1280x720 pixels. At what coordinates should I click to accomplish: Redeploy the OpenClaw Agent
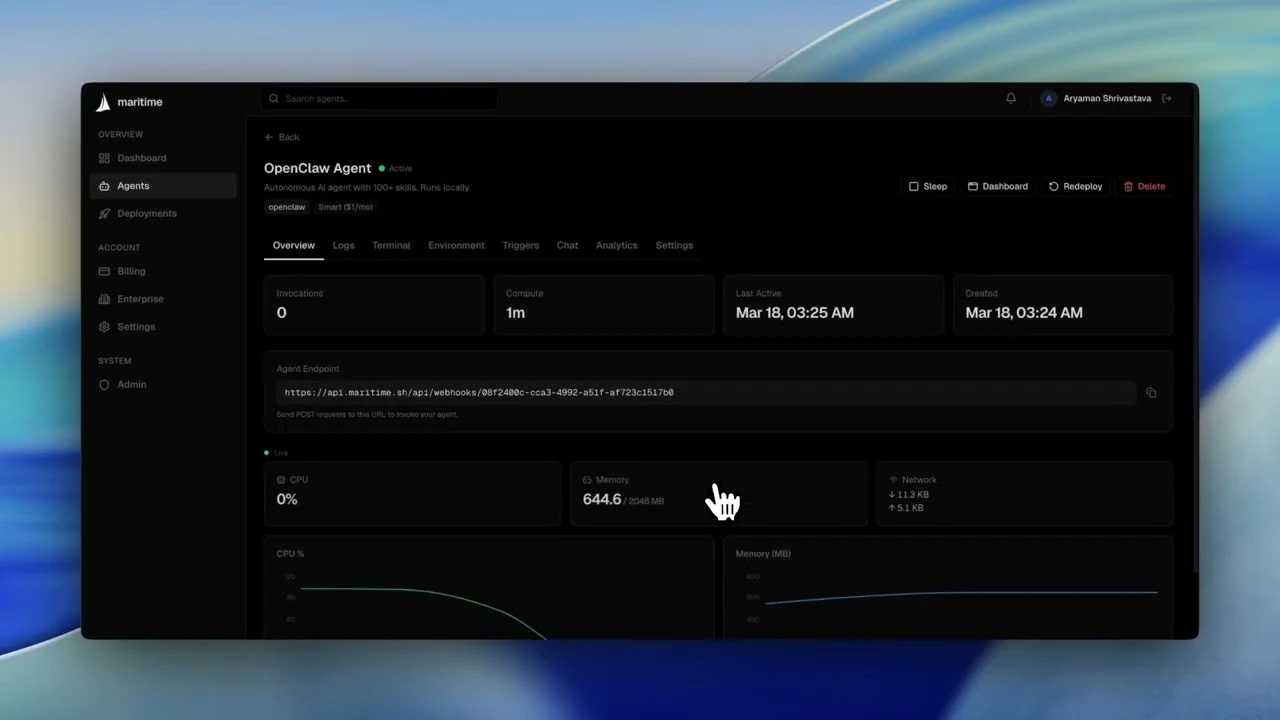point(1076,186)
